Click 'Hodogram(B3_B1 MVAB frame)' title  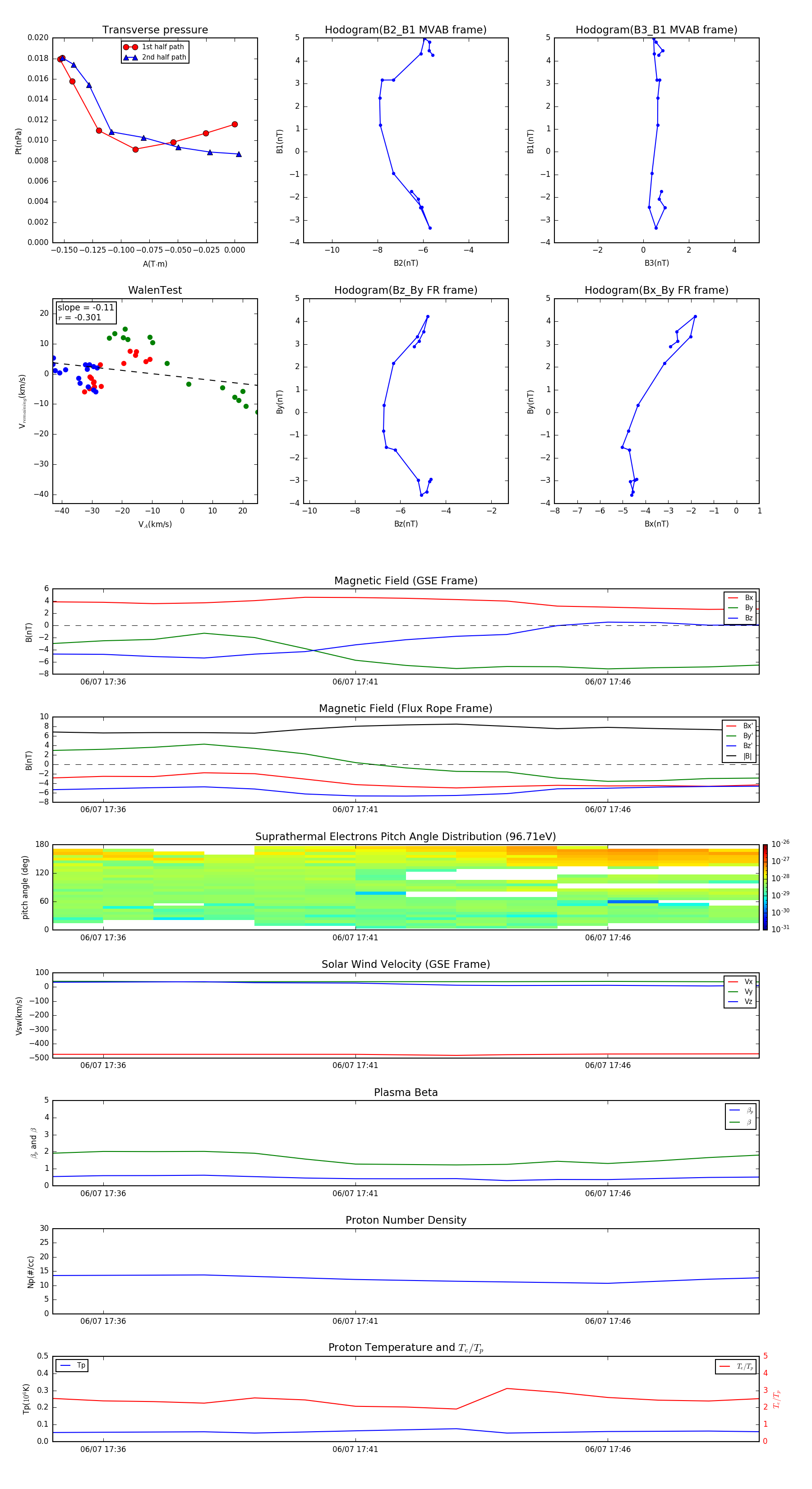(656, 30)
